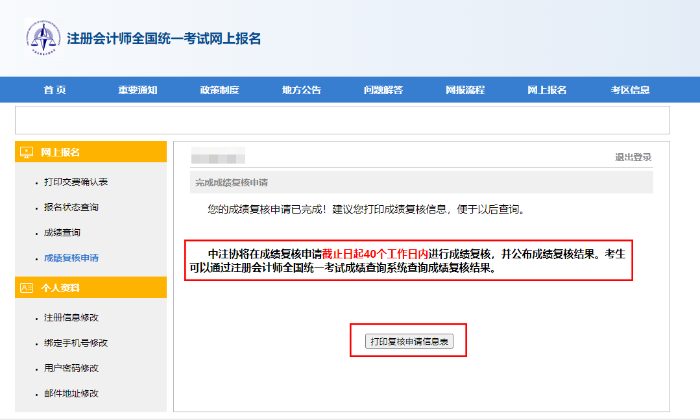Screen dimensions: 700x420
Task: Select 地方公告 from the navigation bar
Action: pos(301,90)
